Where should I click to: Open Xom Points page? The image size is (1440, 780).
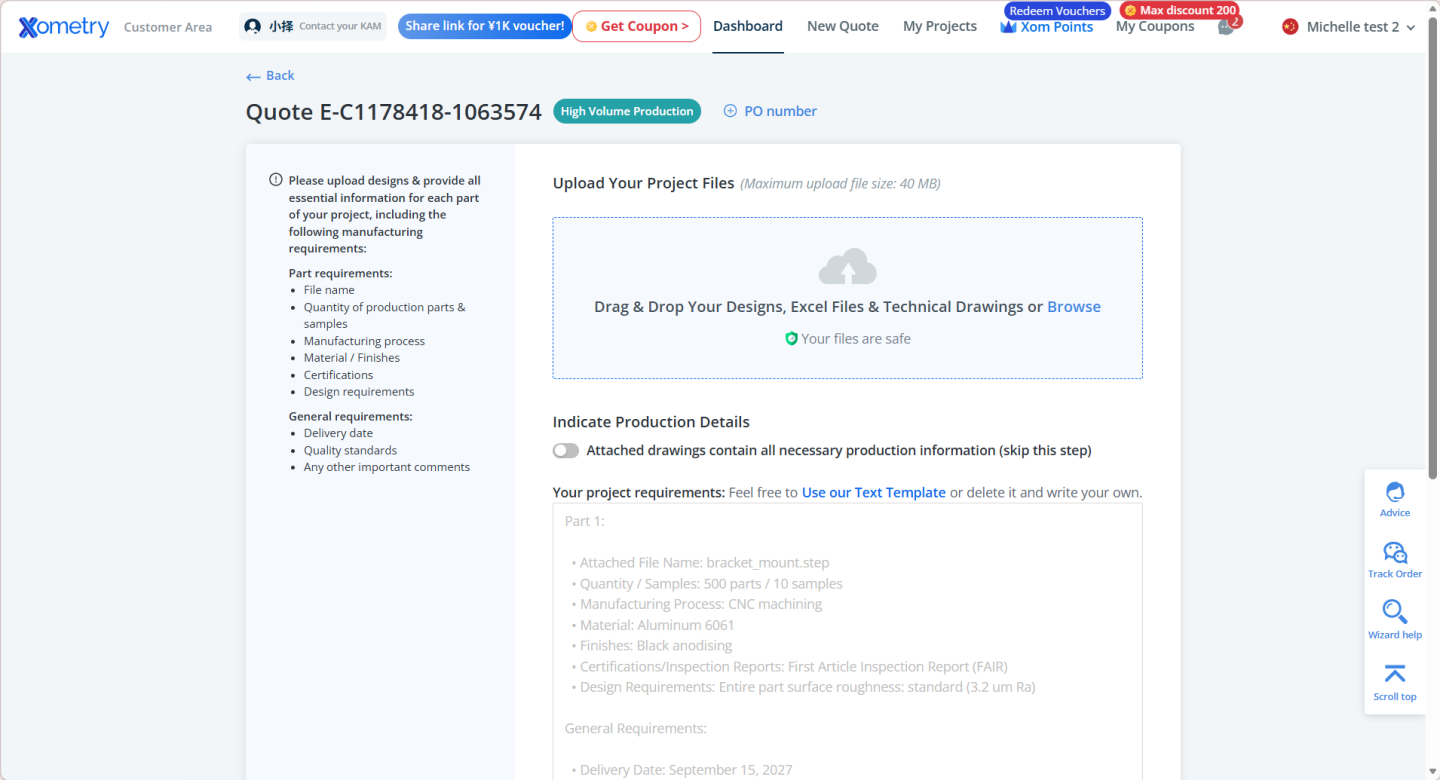pos(1047,28)
